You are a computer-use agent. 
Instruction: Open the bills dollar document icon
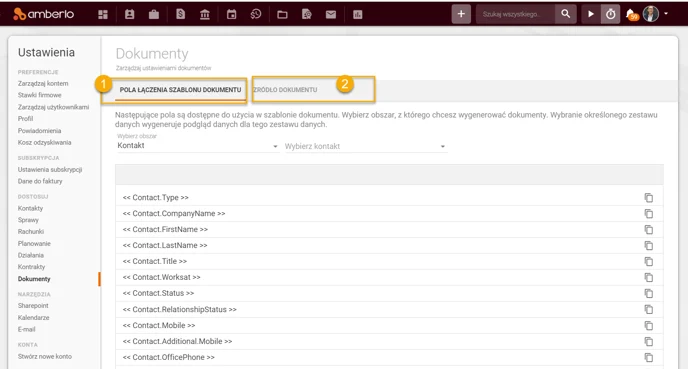click(x=180, y=14)
